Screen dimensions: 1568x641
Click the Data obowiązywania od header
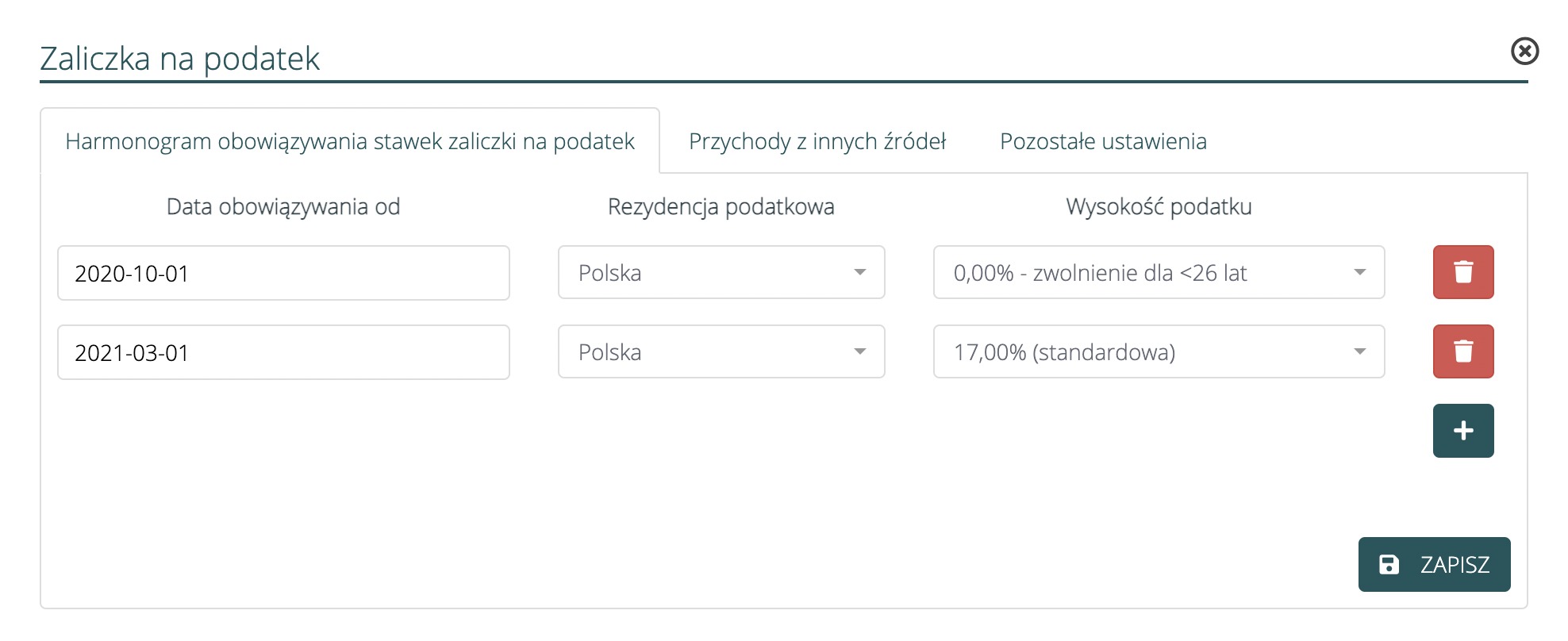(282, 207)
